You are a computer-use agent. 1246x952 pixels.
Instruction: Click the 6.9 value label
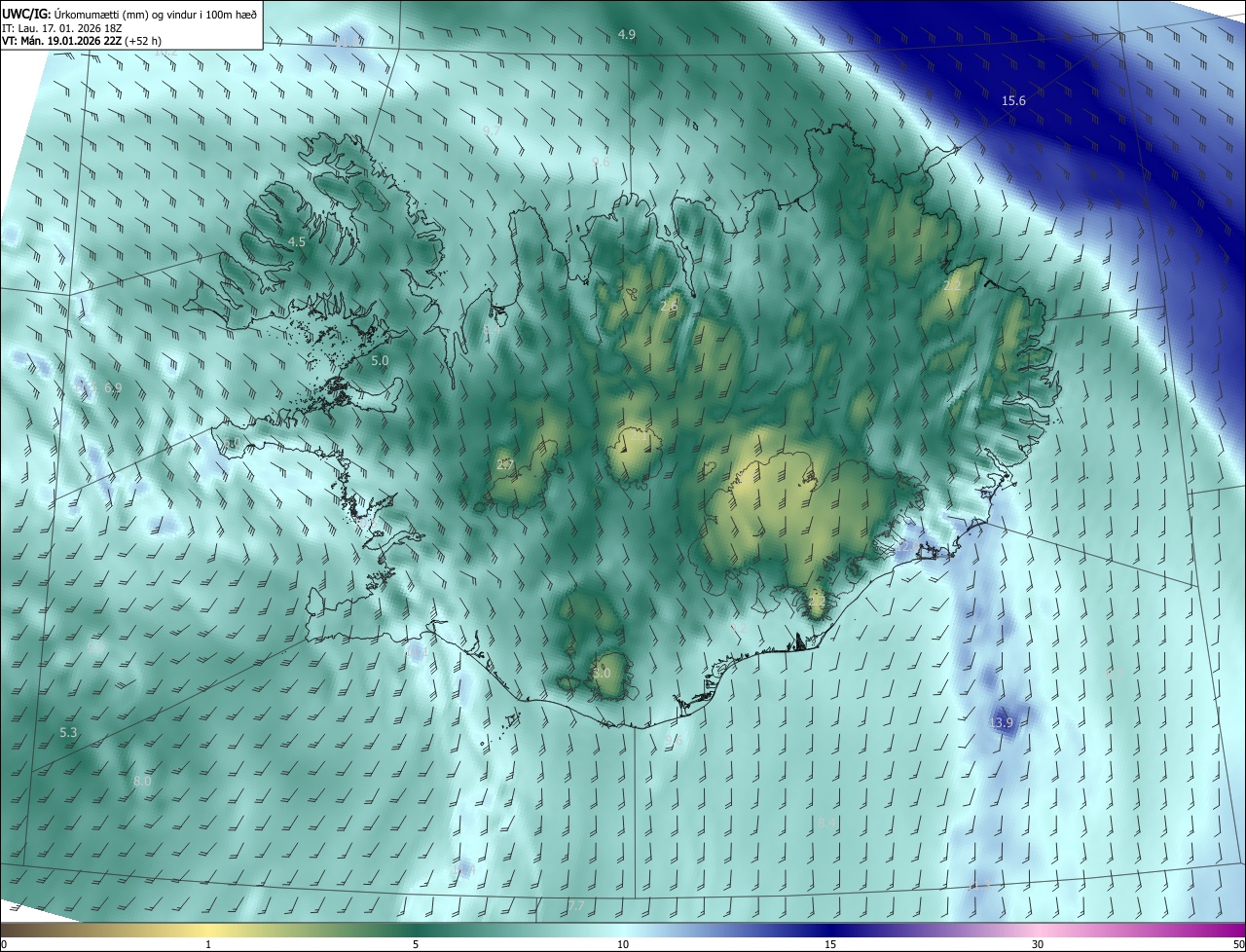pyautogui.click(x=113, y=387)
